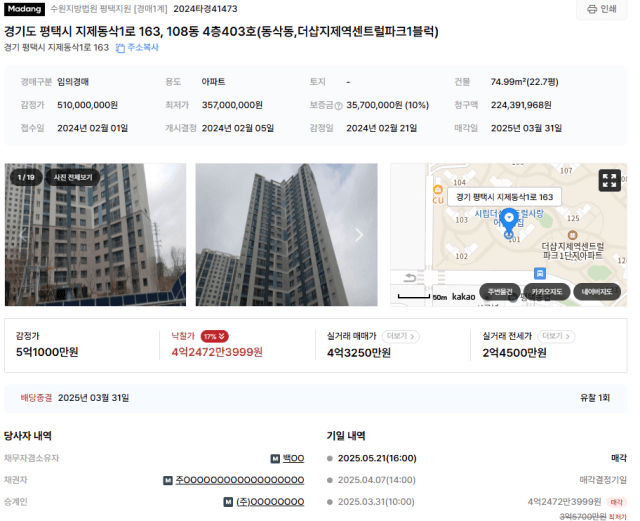This screenshot has height=521, width=640.
Task: Click the map address label 지제동삭1로 163
Action: coord(504,197)
